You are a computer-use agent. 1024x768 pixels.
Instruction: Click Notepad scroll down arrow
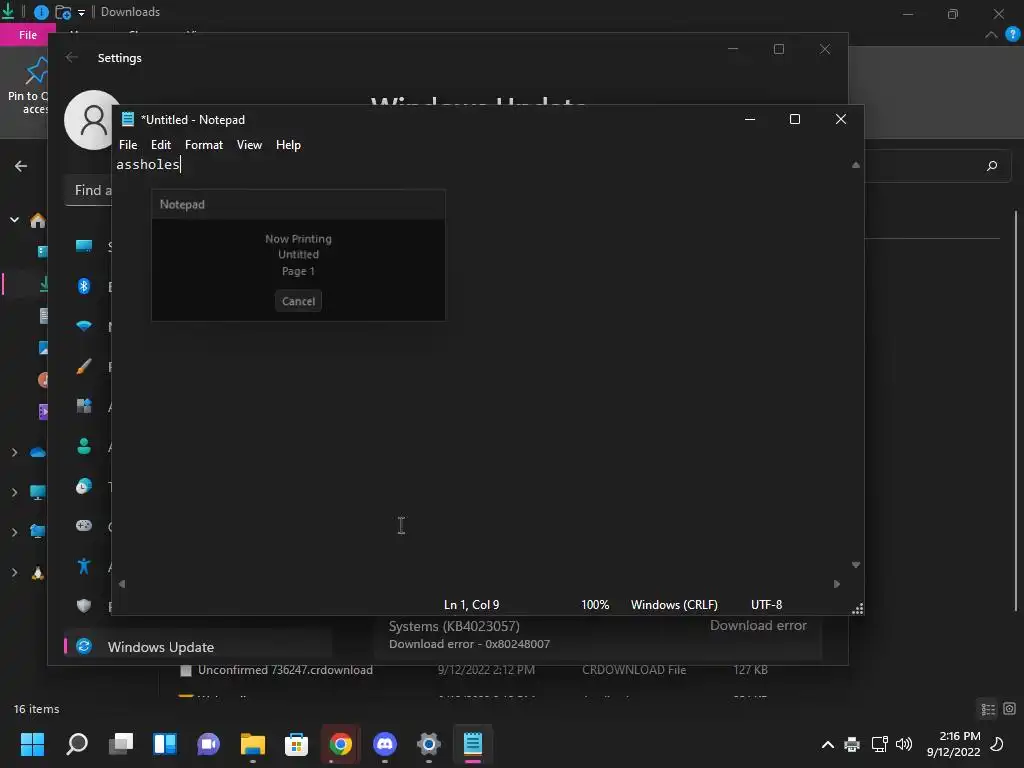click(856, 565)
